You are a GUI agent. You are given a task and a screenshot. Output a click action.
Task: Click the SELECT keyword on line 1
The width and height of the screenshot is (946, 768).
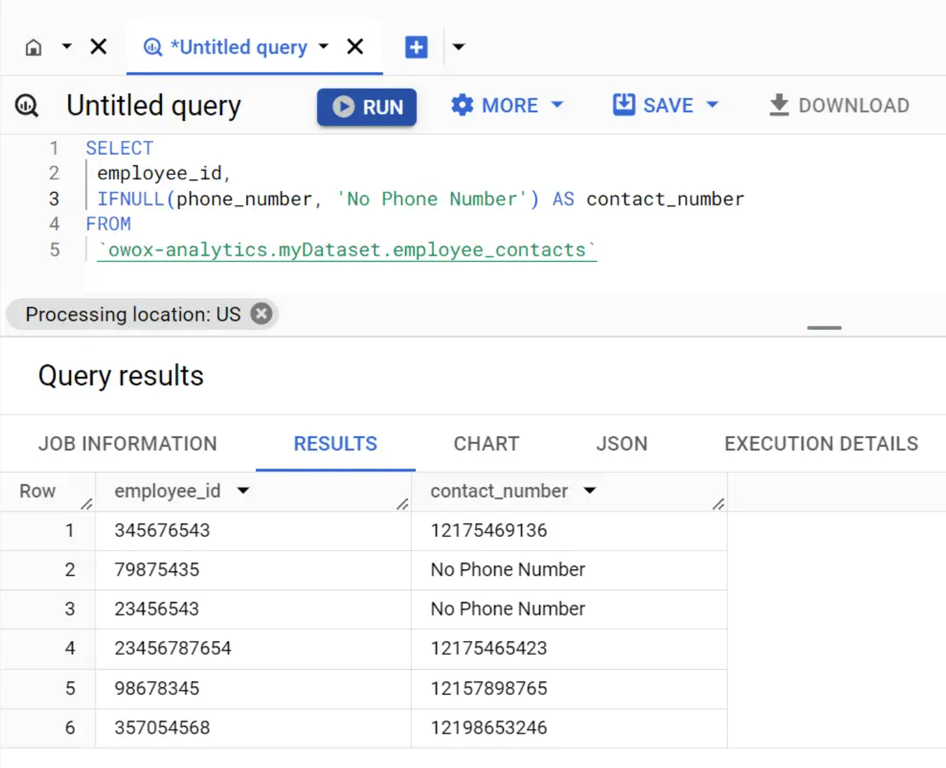click(119, 148)
